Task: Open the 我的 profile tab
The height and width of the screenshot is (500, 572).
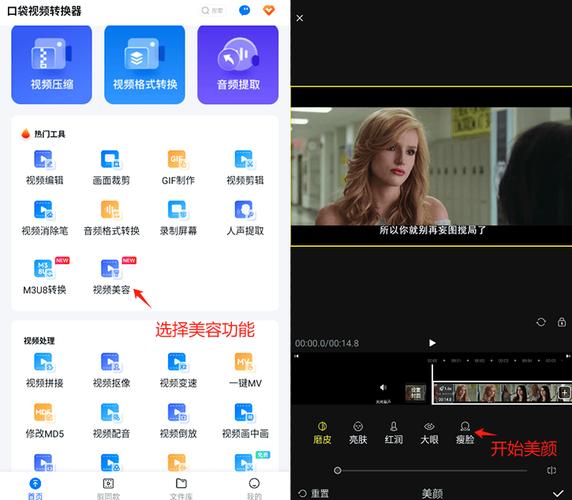Action: pyautogui.click(x=254, y=488)
